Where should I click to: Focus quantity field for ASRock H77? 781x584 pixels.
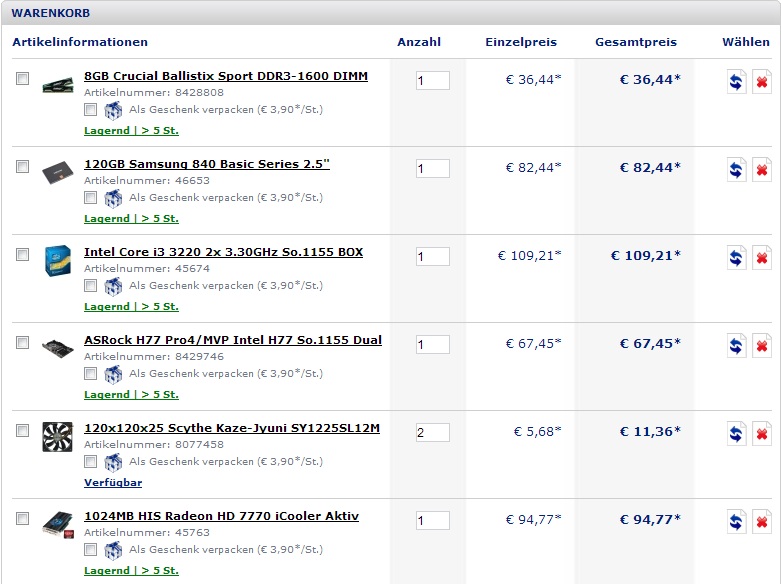pos(433,344)
